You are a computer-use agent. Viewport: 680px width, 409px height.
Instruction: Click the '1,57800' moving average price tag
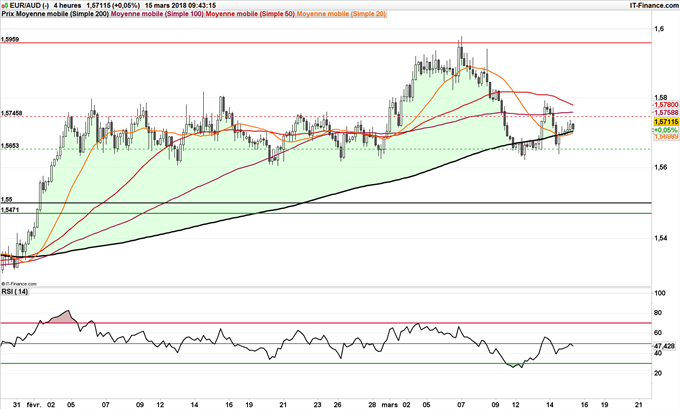pos(666,105)
